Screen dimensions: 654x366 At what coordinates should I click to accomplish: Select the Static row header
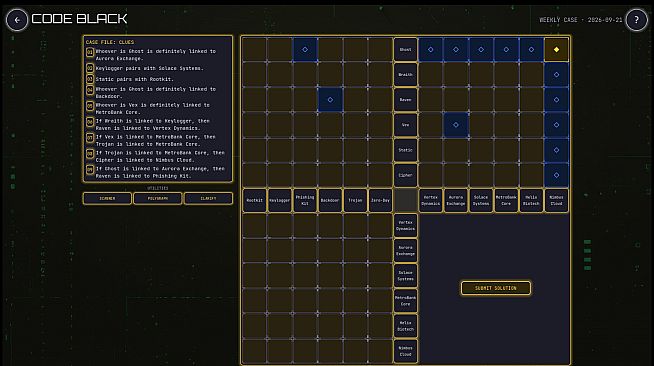click(405, 150)
